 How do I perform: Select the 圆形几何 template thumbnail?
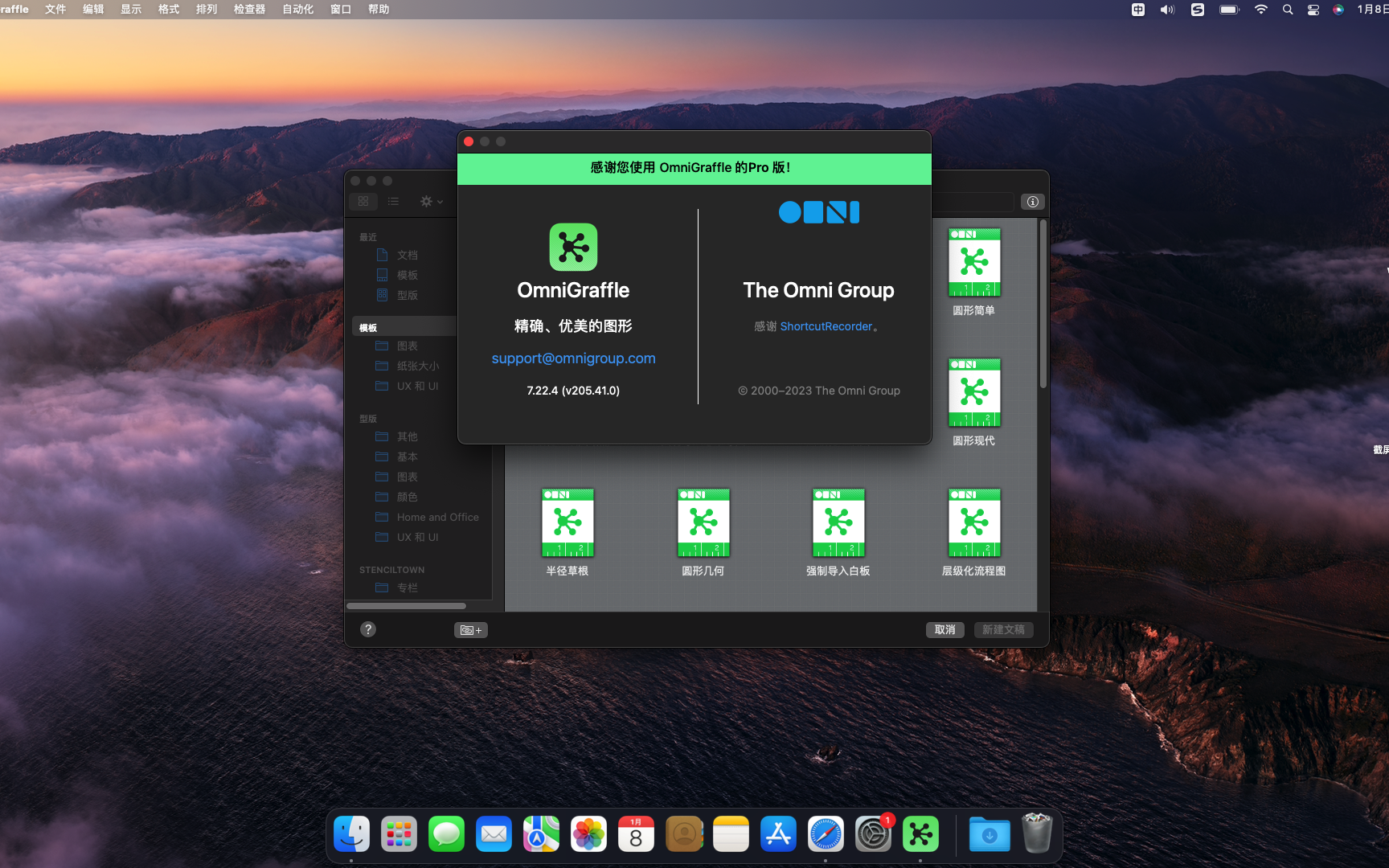click(x=703, y=523)
